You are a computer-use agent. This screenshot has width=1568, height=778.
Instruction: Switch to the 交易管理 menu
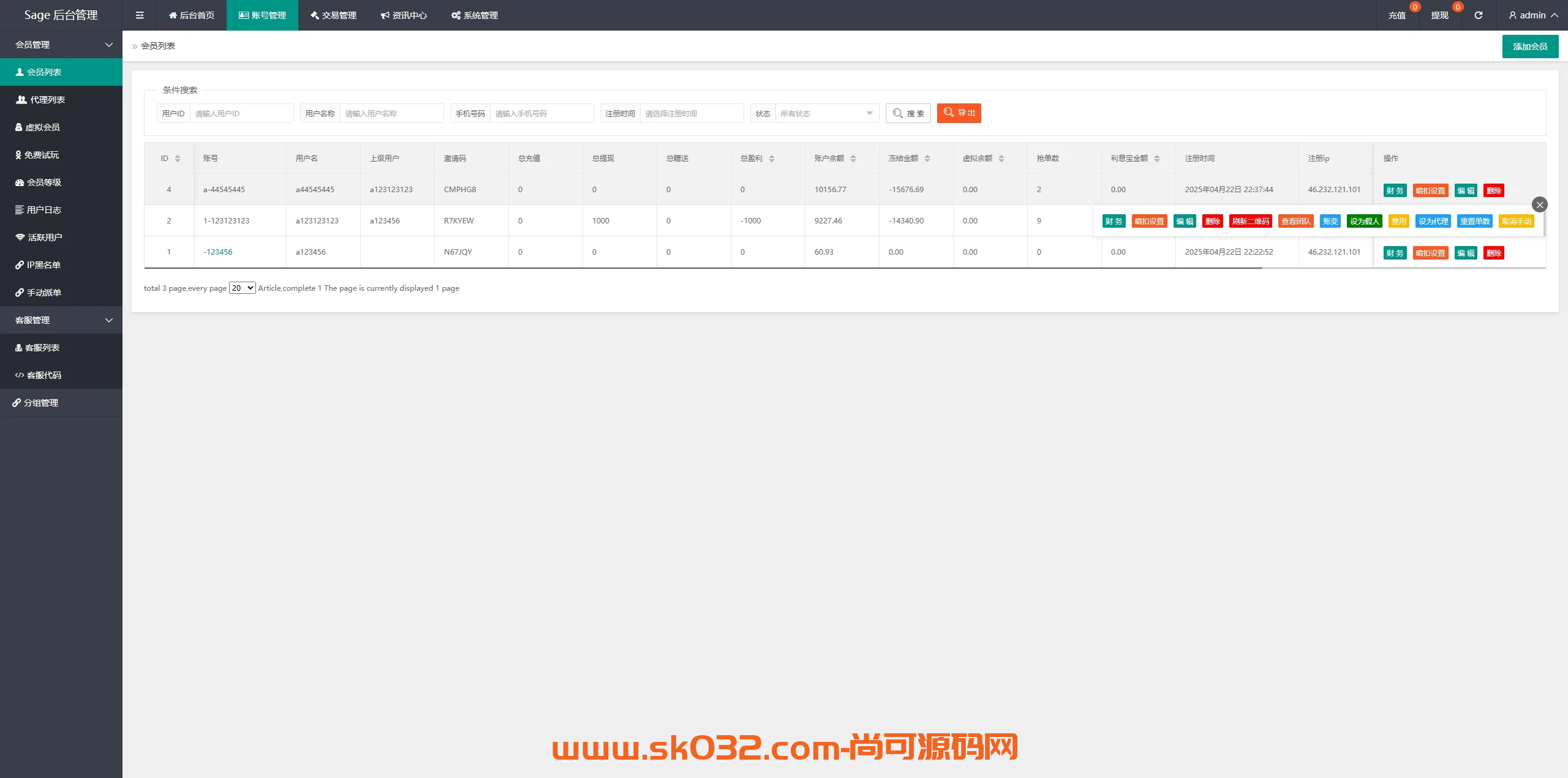333,15
